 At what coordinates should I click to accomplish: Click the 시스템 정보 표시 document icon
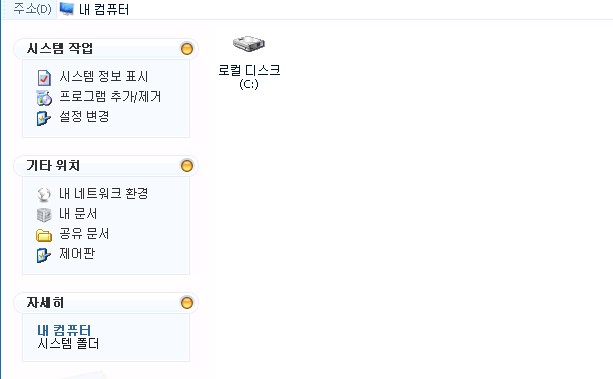pyautogui.click(x=44, y=77)
